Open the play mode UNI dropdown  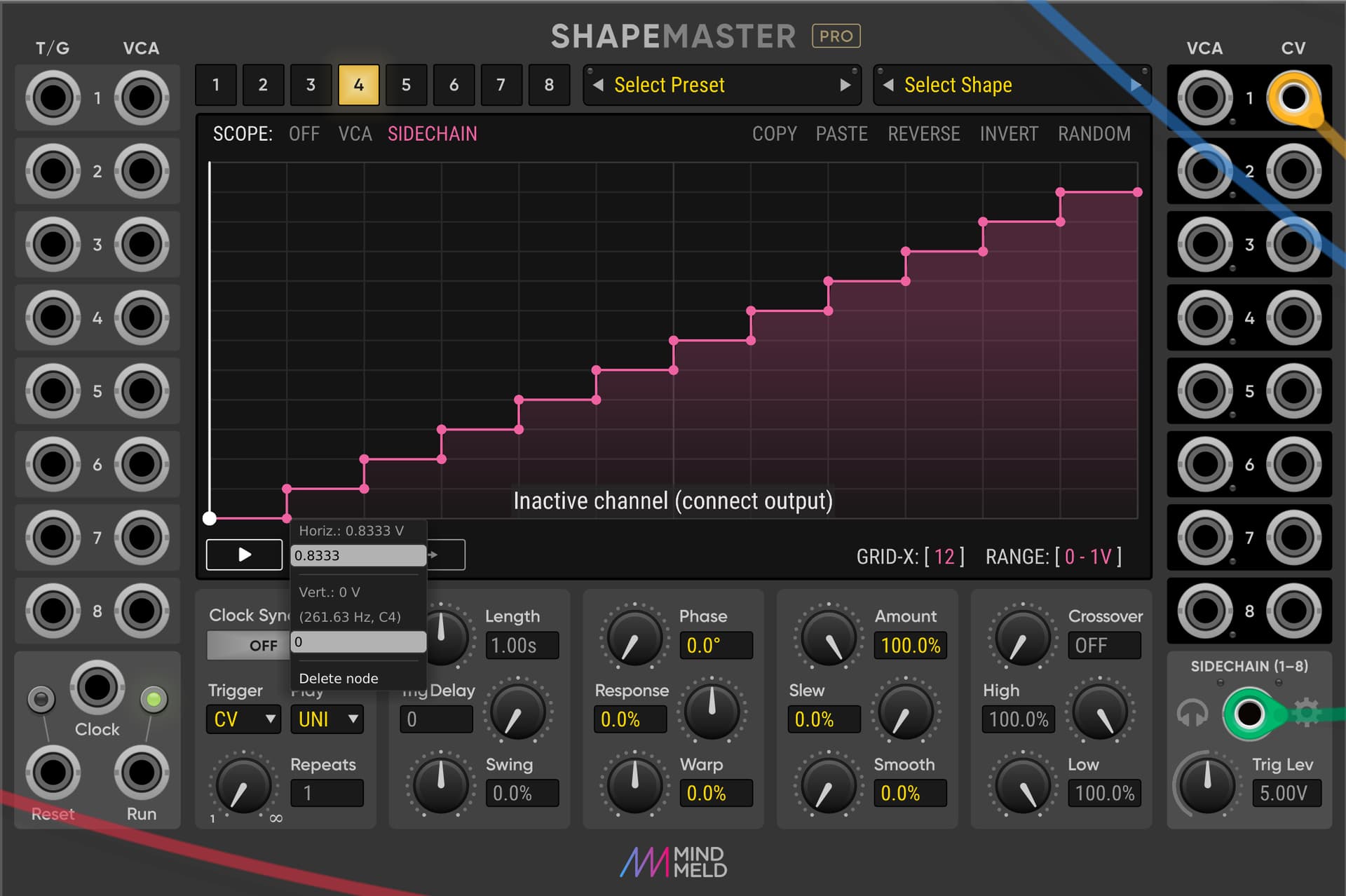point(327,719)
